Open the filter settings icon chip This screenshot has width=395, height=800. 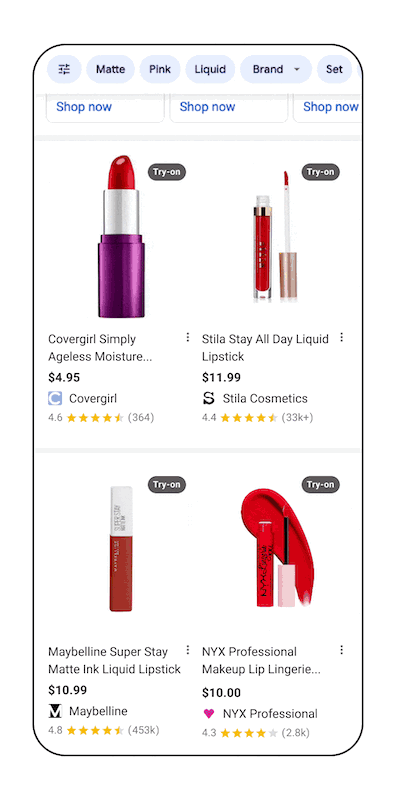point(64,69)
